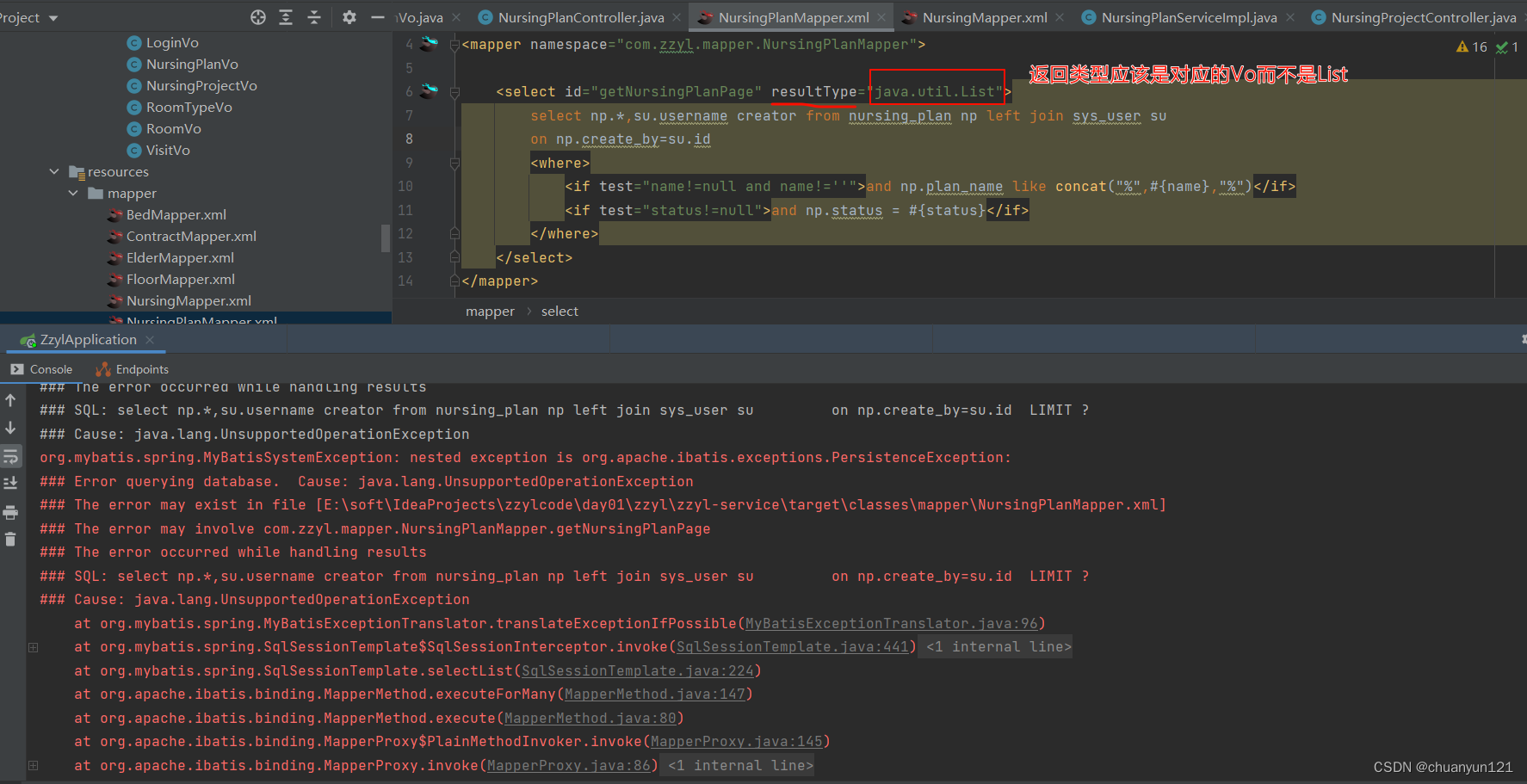Select ContractMapper.xml file
This screenshot has width=1527, height=784.
point(190,236)
